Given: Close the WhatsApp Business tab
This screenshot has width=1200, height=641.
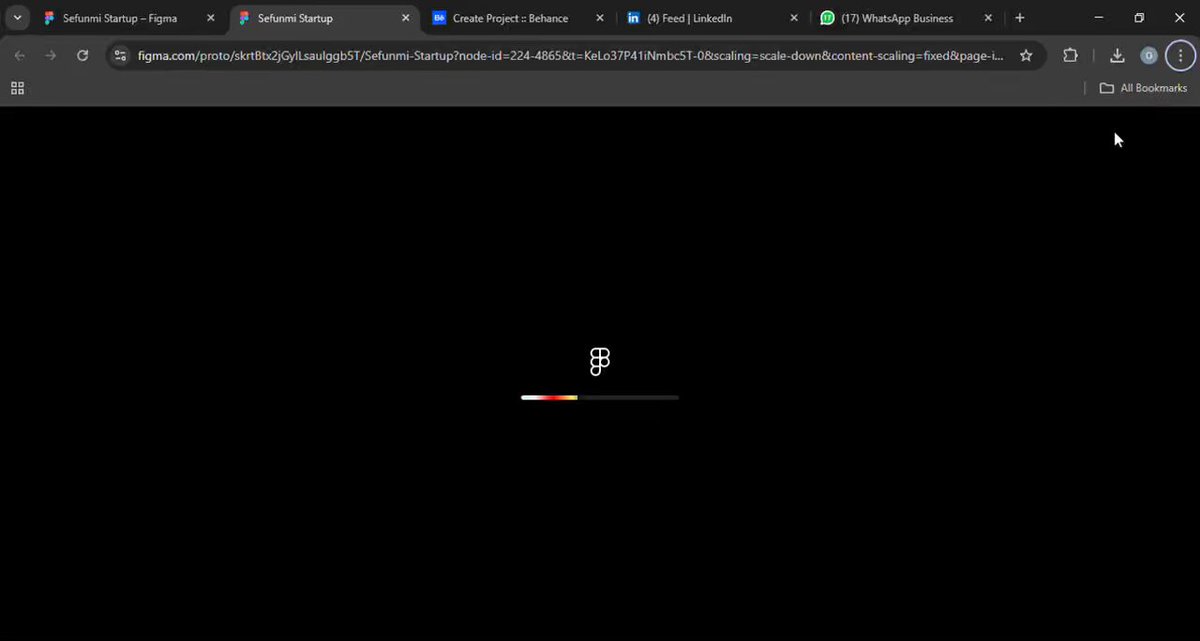Looking at the screenshot, I should click(x=988, y=18).
